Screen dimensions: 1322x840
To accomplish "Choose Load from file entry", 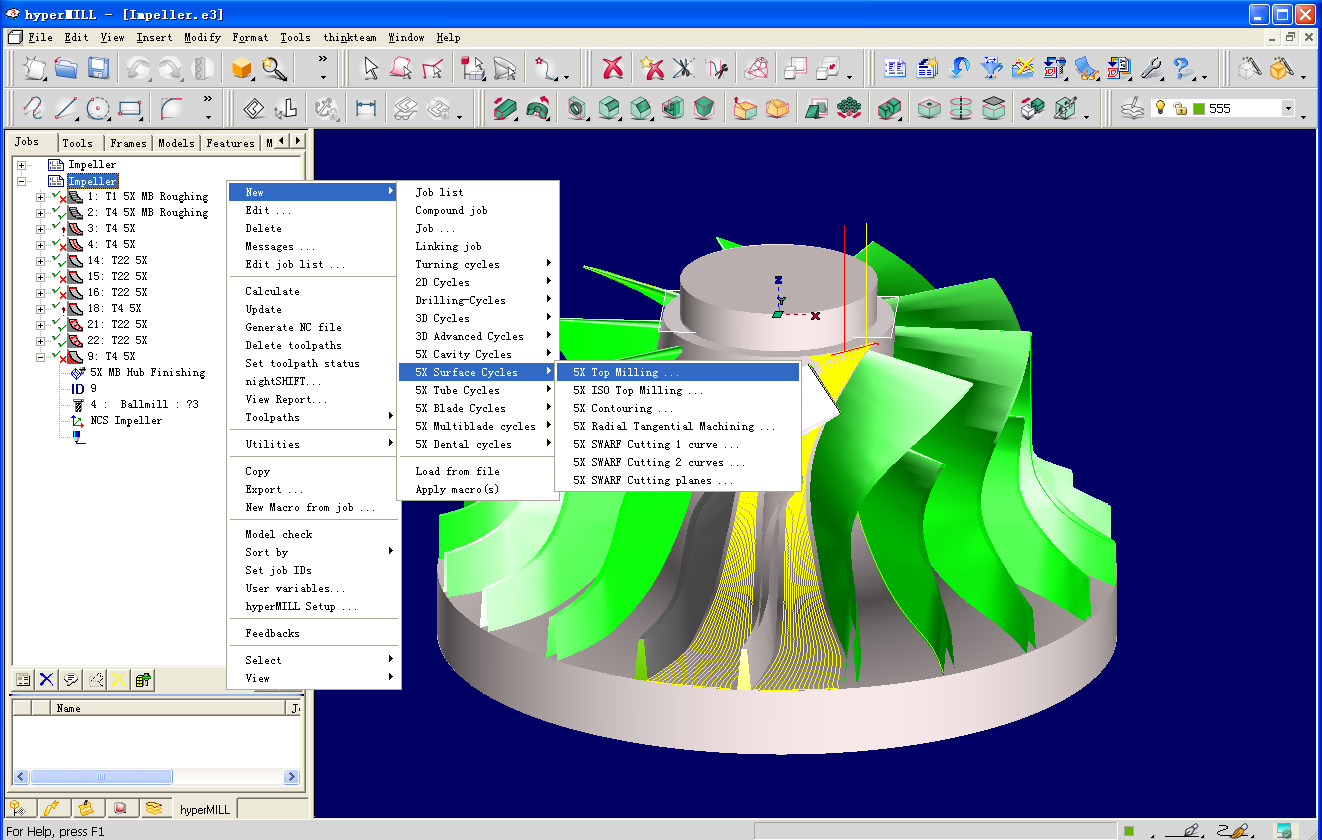I will [477, 471].
